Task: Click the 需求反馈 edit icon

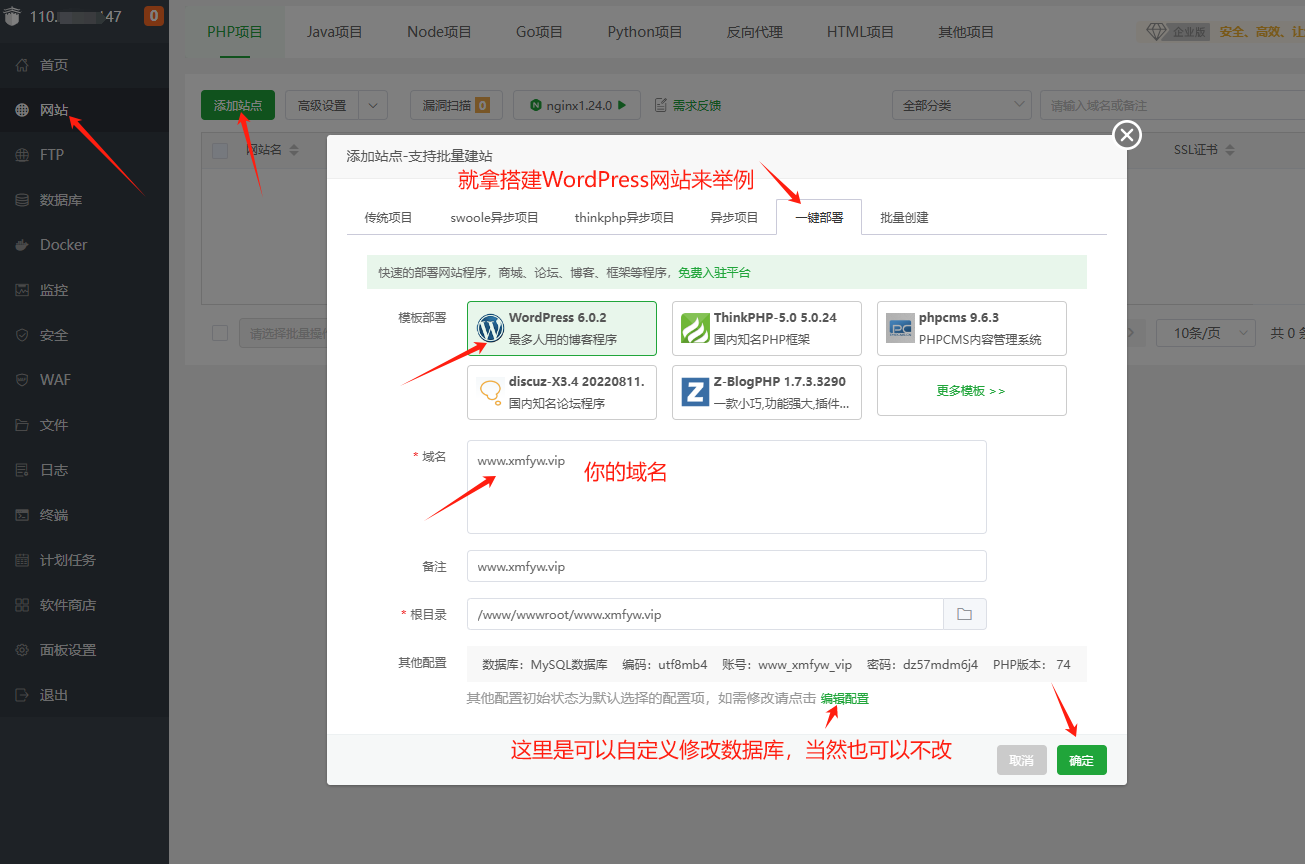Action: (660, 105)
